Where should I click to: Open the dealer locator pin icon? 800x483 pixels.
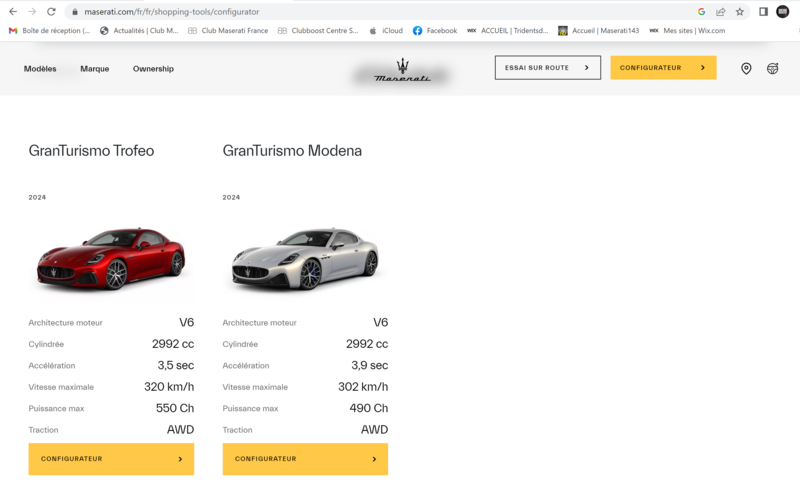tap(746, 68)
